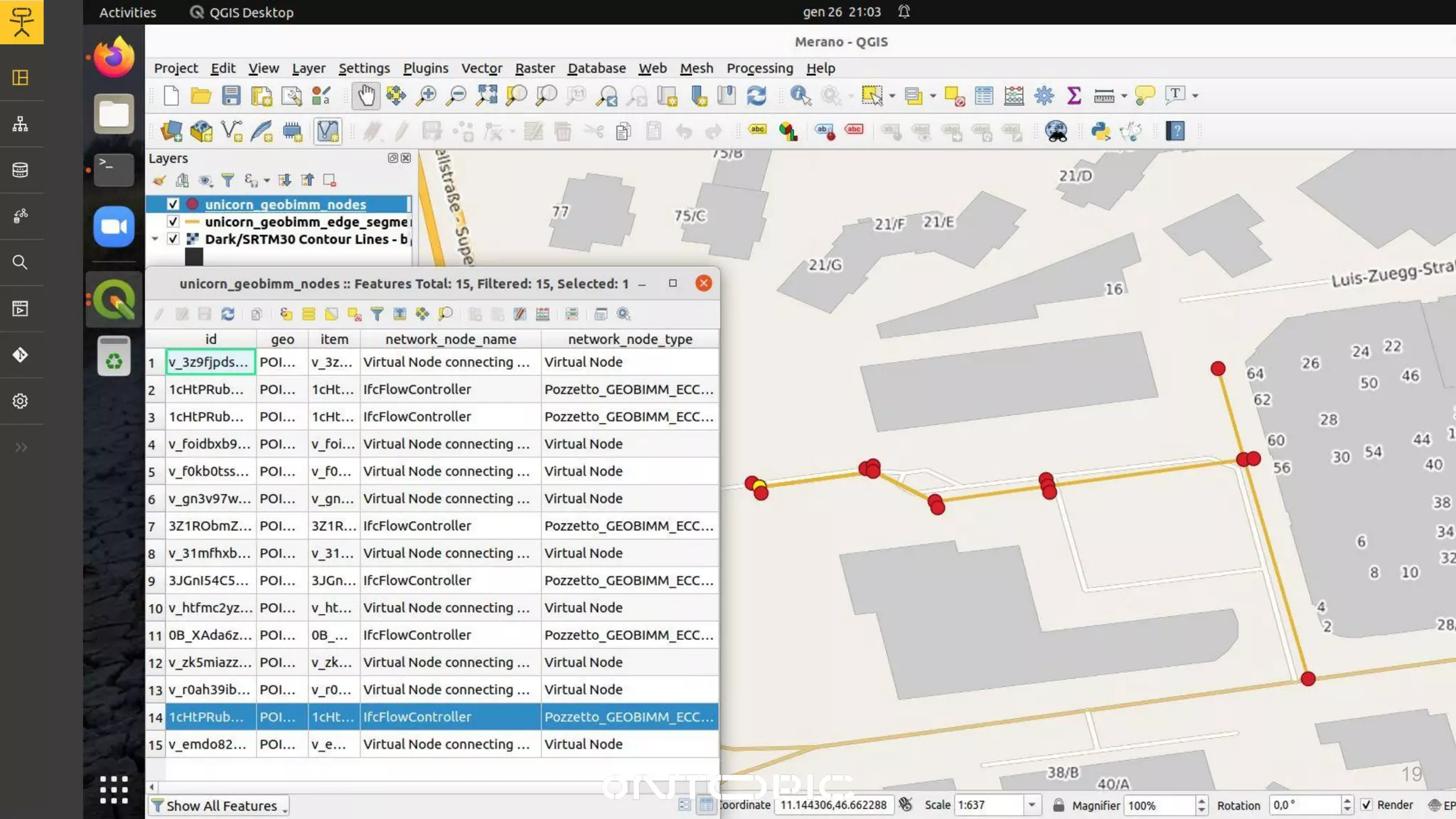
Task: Click the Save Project icon
Action: coord(231,95)
